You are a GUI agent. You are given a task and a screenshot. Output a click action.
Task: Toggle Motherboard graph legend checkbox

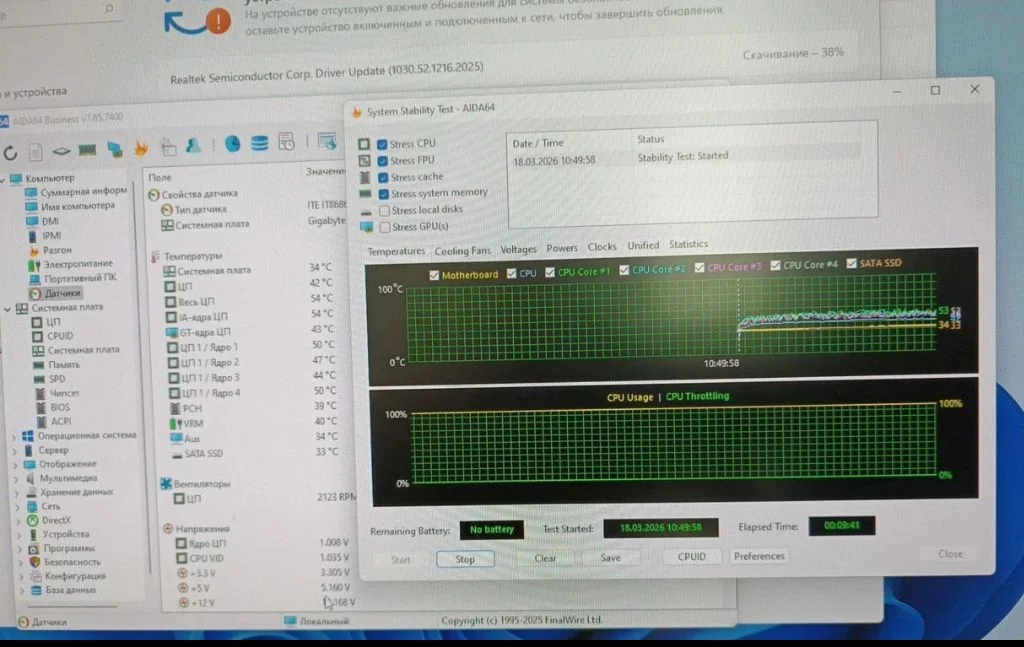point(434,276)
